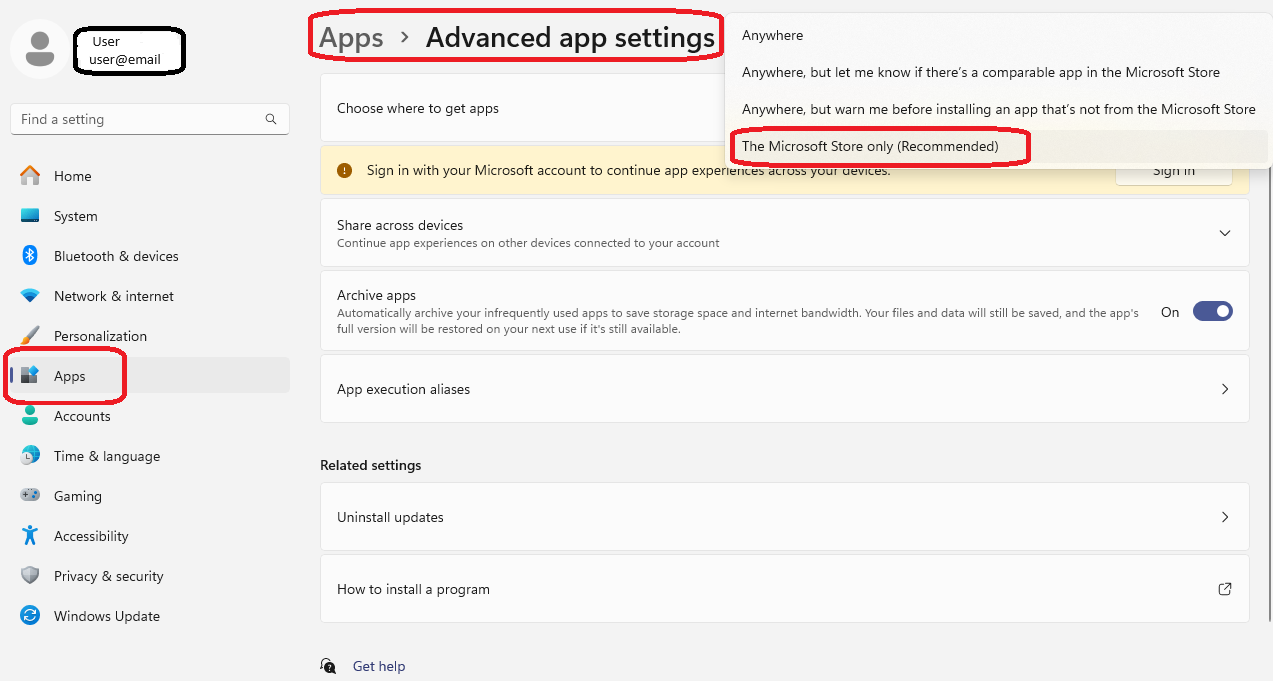Image resolution: width=1279 pixels, height=686 pixels.
Task: Open Uninstall updates via its chevron
Action: 1225,517
